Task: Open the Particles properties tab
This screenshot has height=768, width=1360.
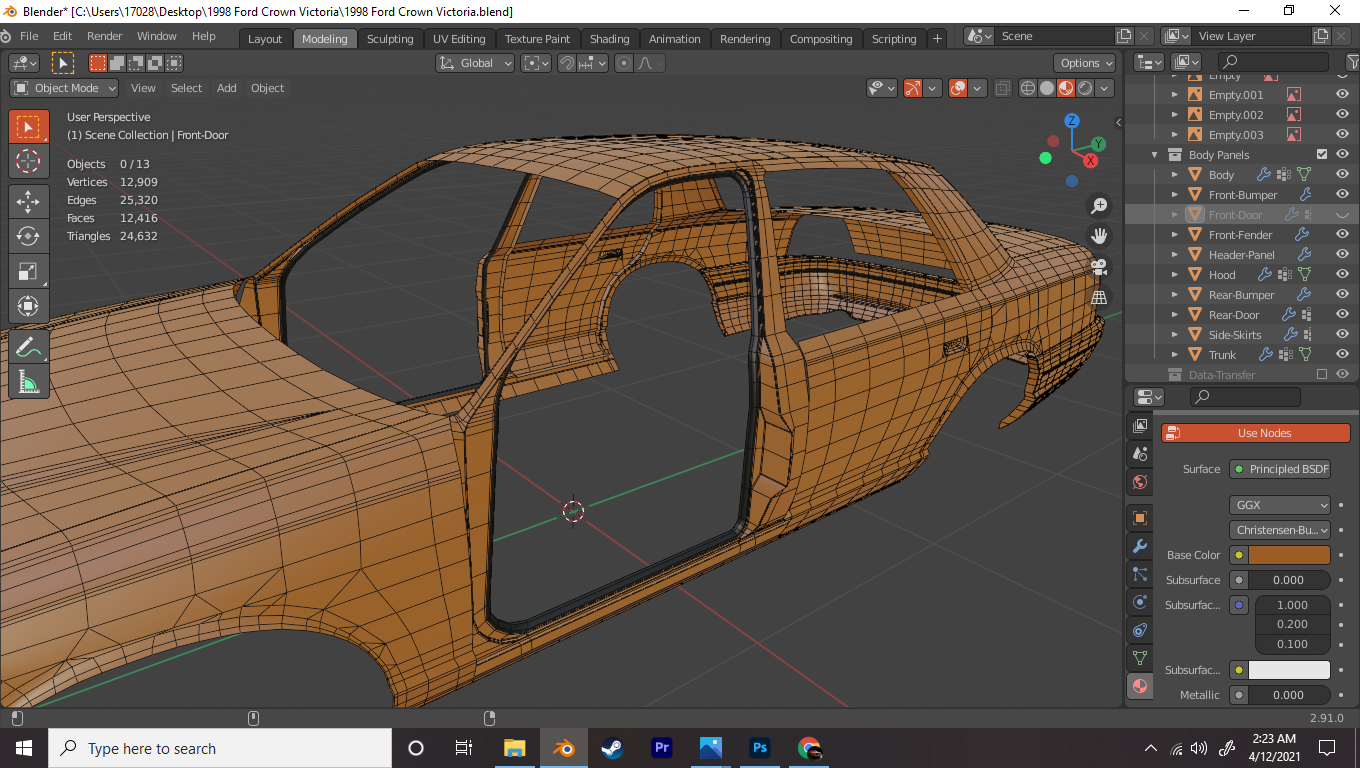Action: 1139,575
